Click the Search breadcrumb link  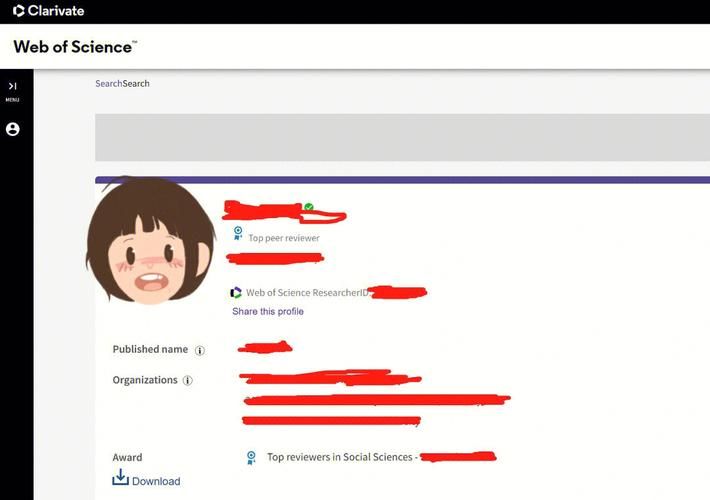tap(109, 83)
